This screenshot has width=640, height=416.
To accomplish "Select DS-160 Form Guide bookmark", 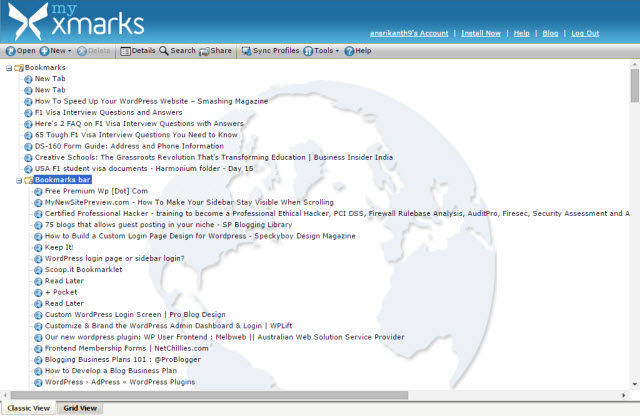I will click(129, 146).
